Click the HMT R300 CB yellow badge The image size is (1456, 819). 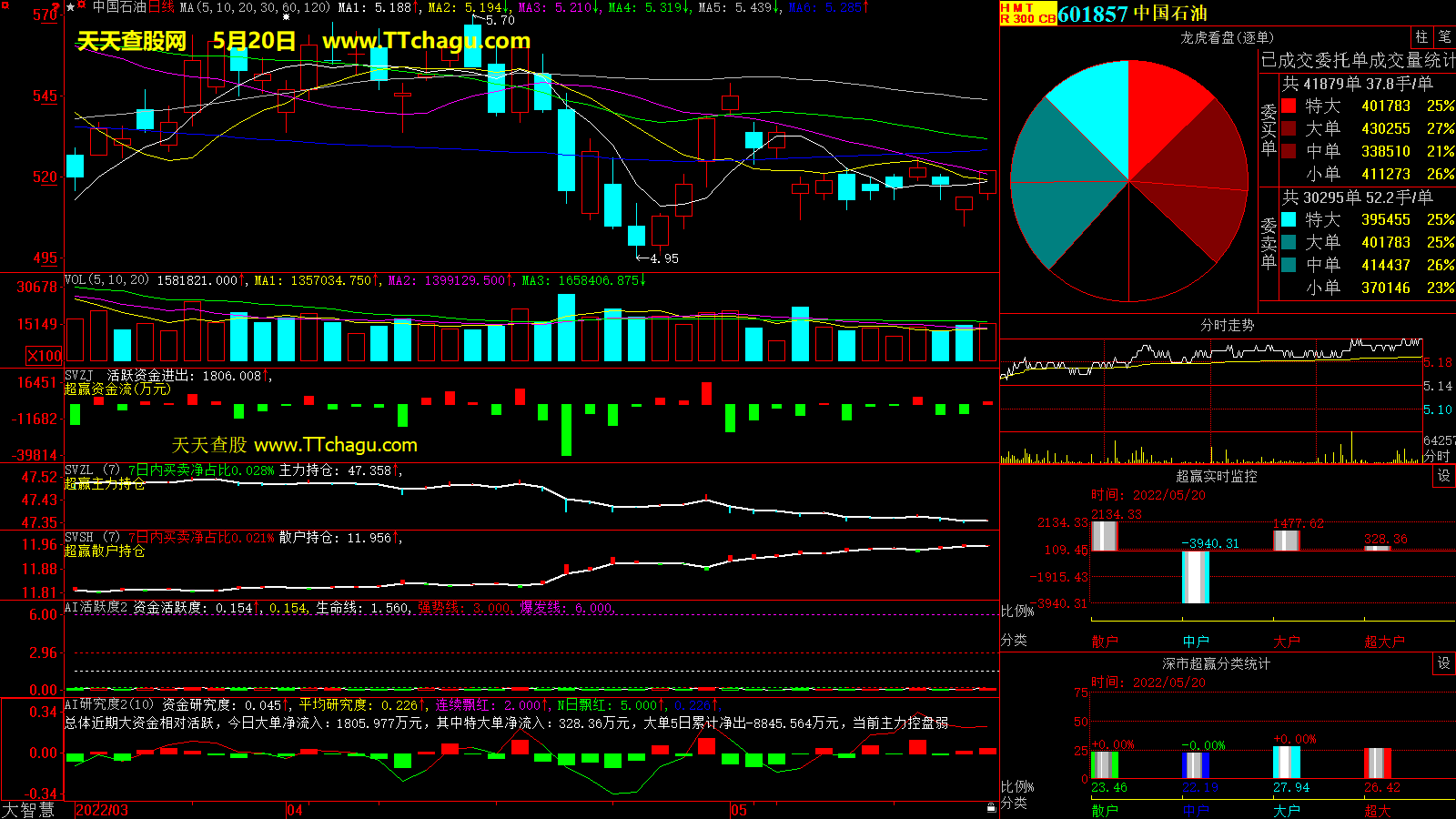coord(1027,14)
